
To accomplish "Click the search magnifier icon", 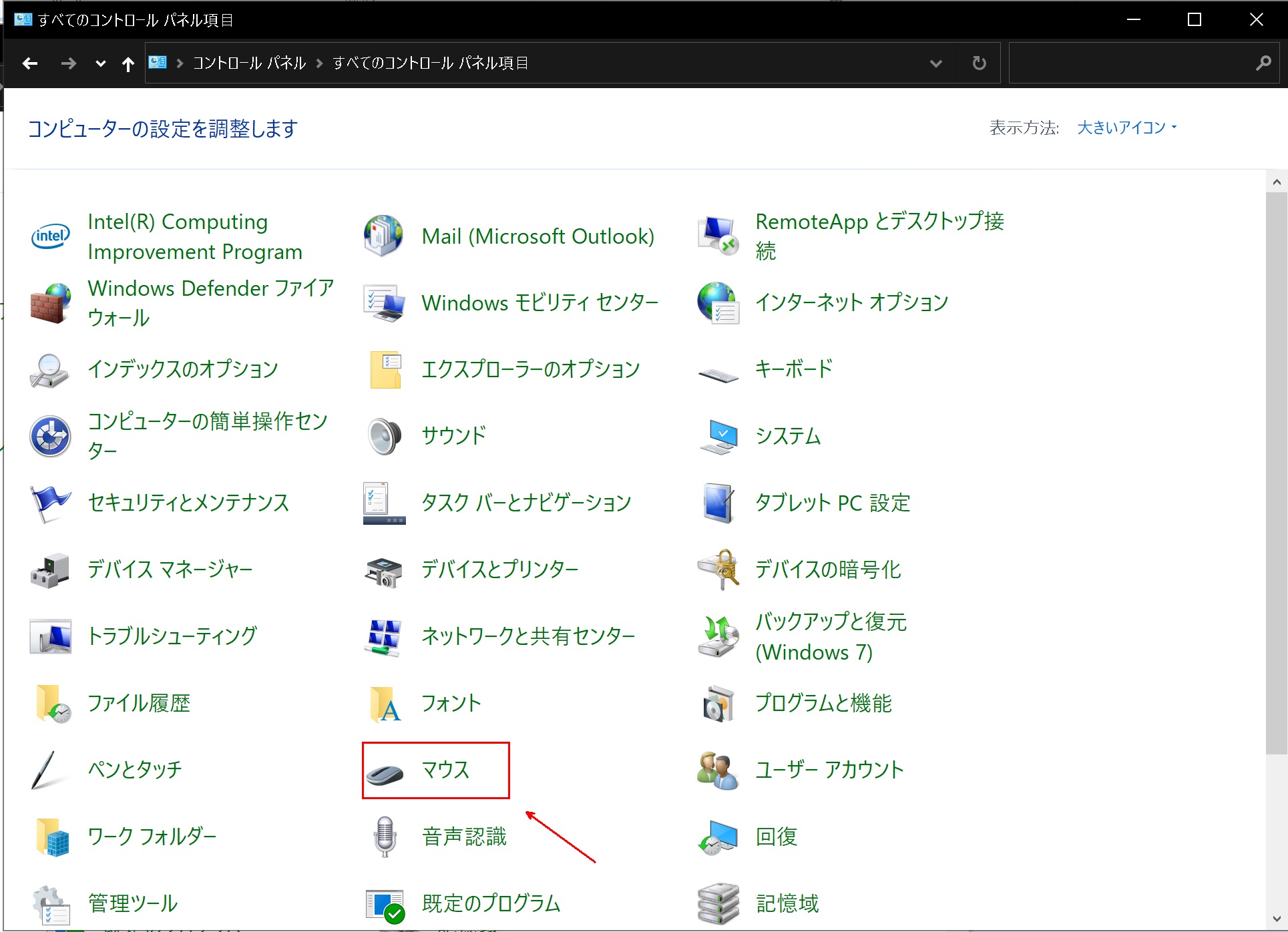I will pyautogui.click(x=1263, y=63).
